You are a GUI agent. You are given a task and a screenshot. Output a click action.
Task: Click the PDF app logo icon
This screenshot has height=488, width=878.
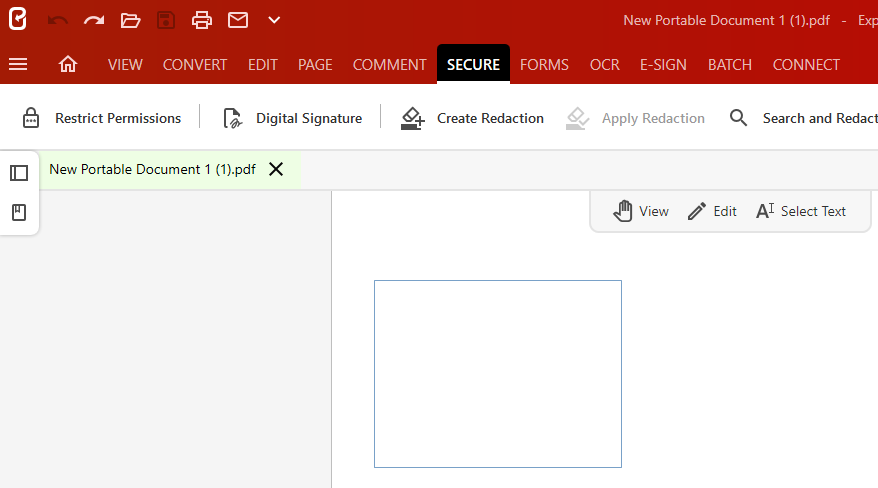pyautogui.click(x=17, y=20)
